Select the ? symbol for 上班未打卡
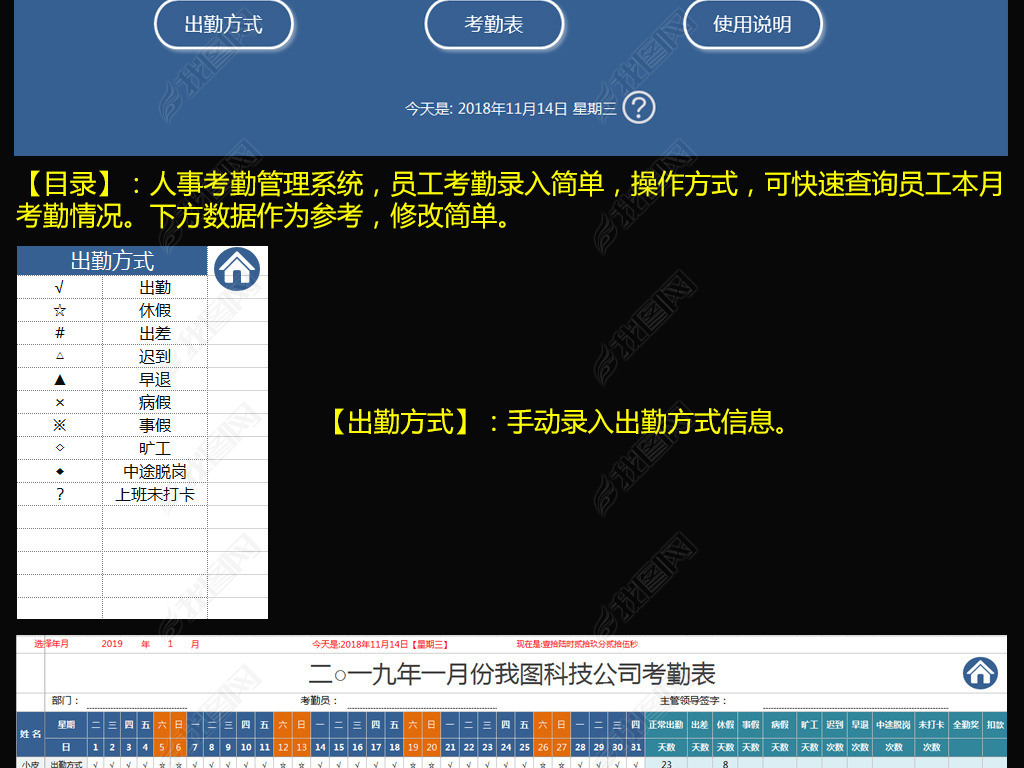The width and height of the screenshot is (1024, 768). pos(58,494)
